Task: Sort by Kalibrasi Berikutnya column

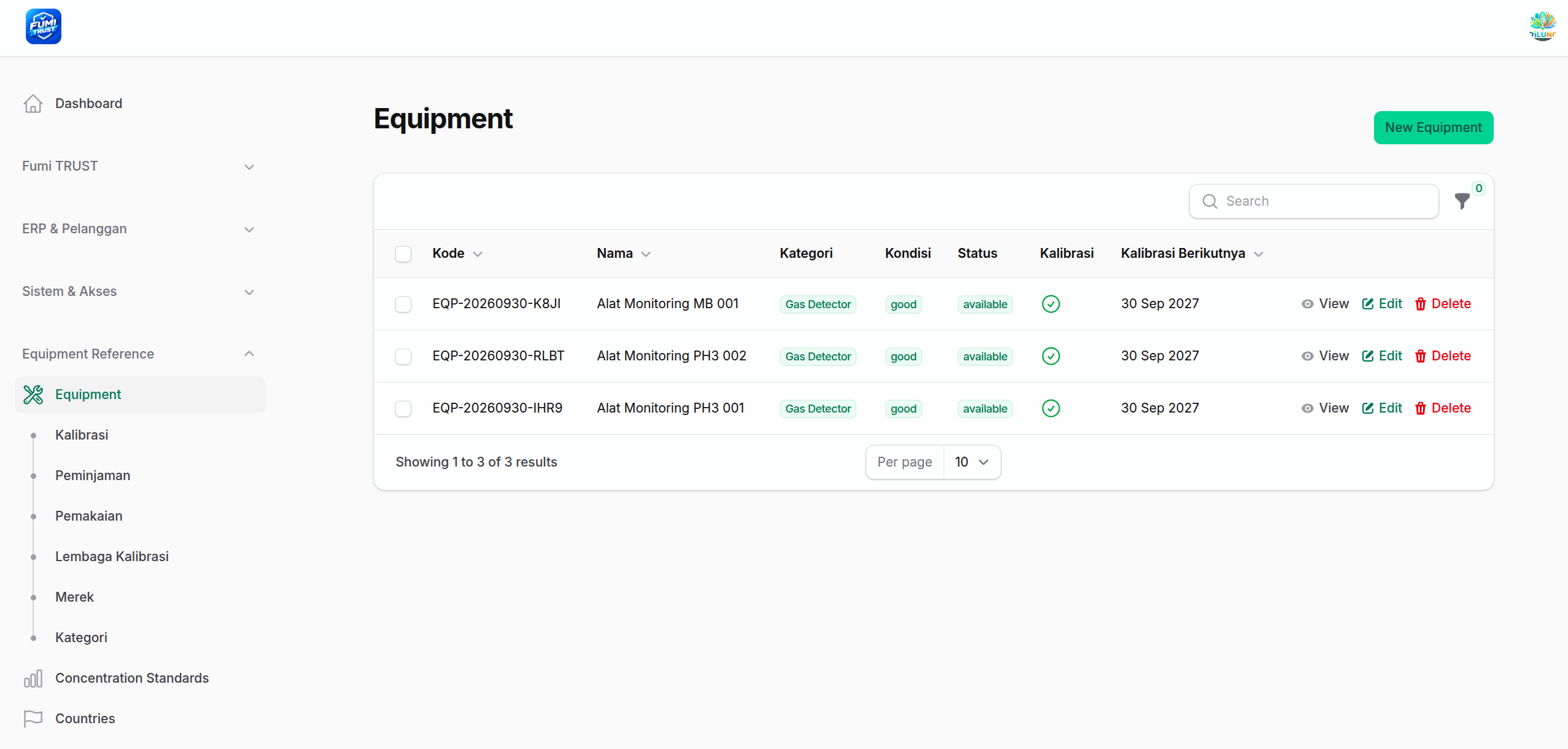Action: [x=1192, y=254]
